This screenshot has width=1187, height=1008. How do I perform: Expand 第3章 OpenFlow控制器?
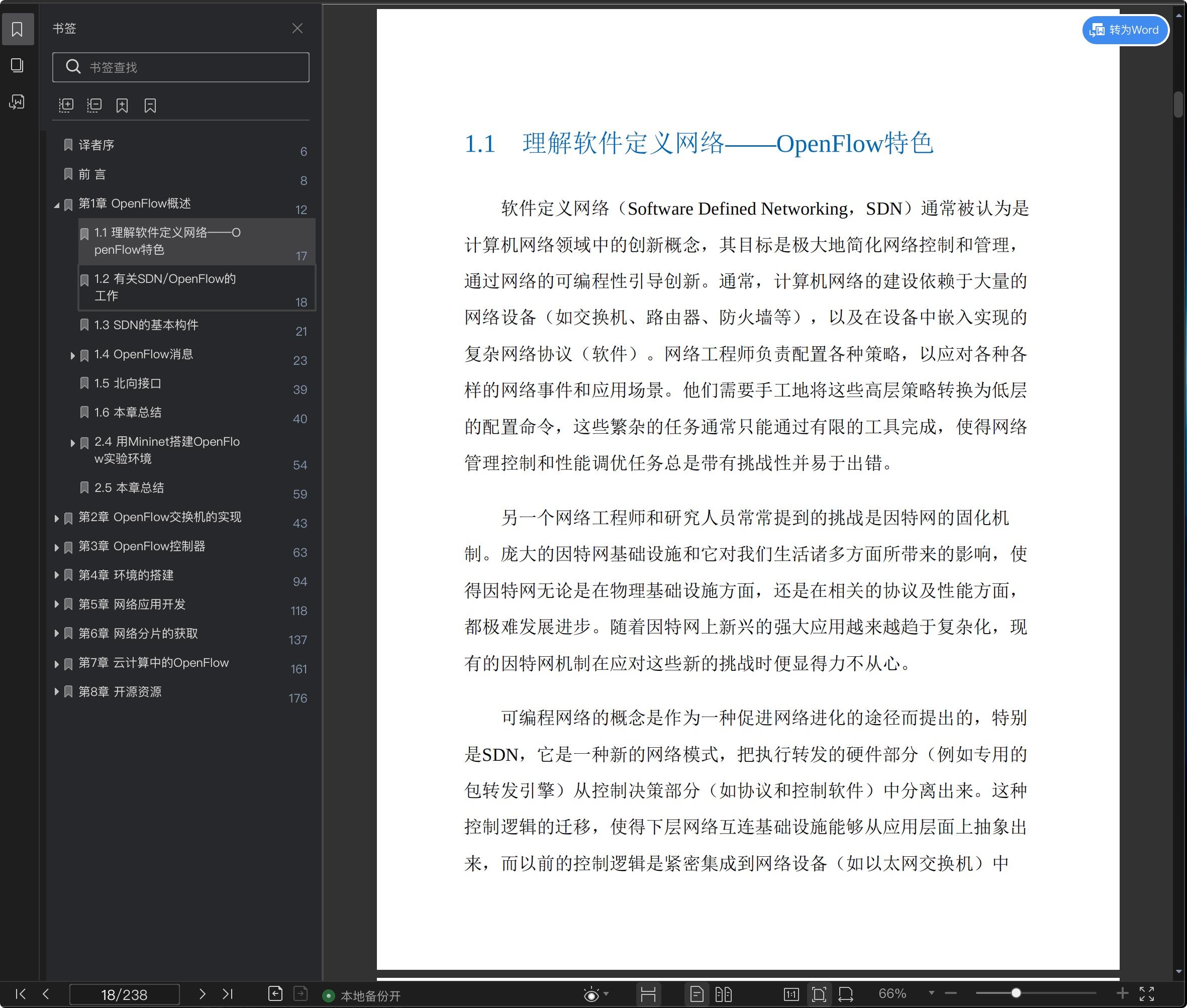[57, 547]
